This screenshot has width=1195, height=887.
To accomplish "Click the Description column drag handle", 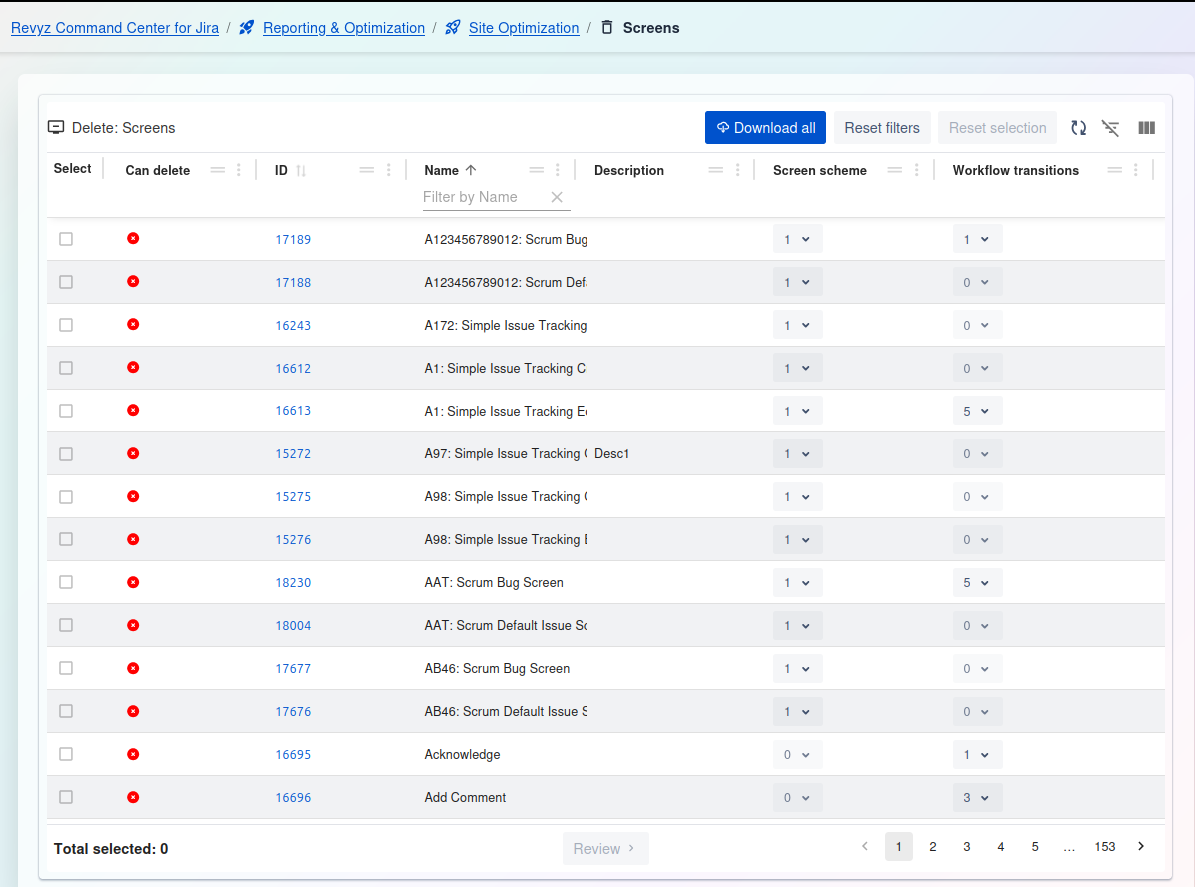I will (x=715, y=170).
